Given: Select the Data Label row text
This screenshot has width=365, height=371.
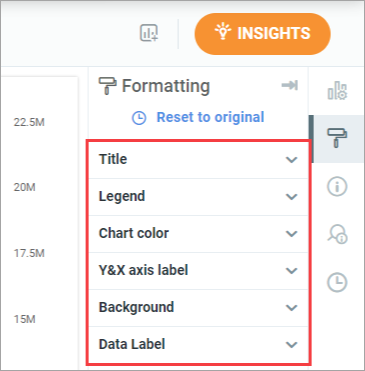Looking at the screenshot, I should pyautogui.click(x=132, y=344).
